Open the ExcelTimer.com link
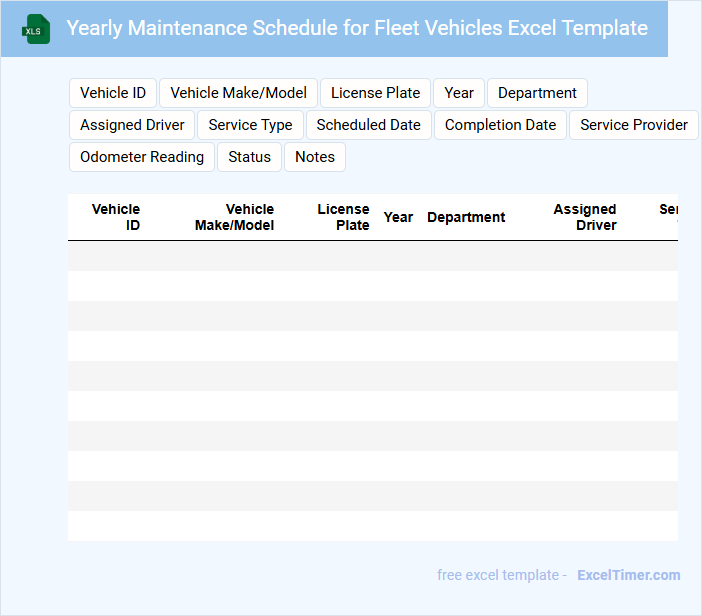This screenshot has height=616, width=702. (x=629, y=575)
